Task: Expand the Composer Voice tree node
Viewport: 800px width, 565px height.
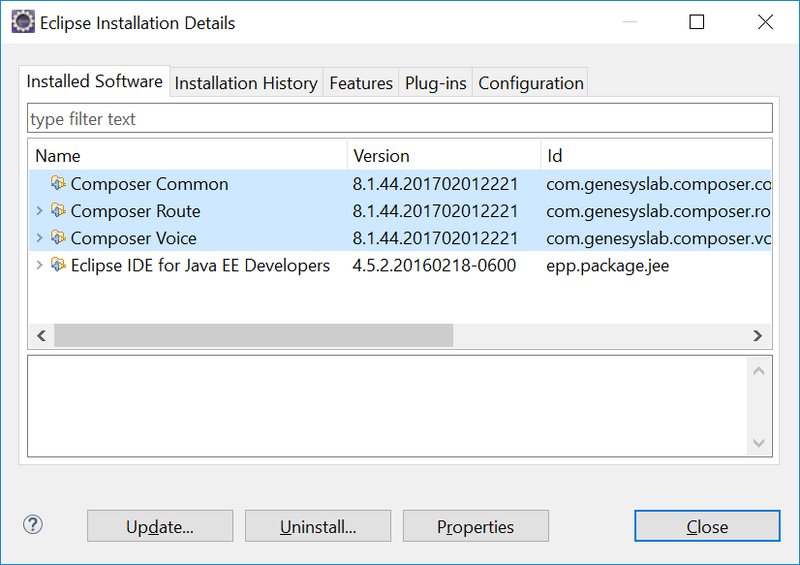Action: coord(40,238)
